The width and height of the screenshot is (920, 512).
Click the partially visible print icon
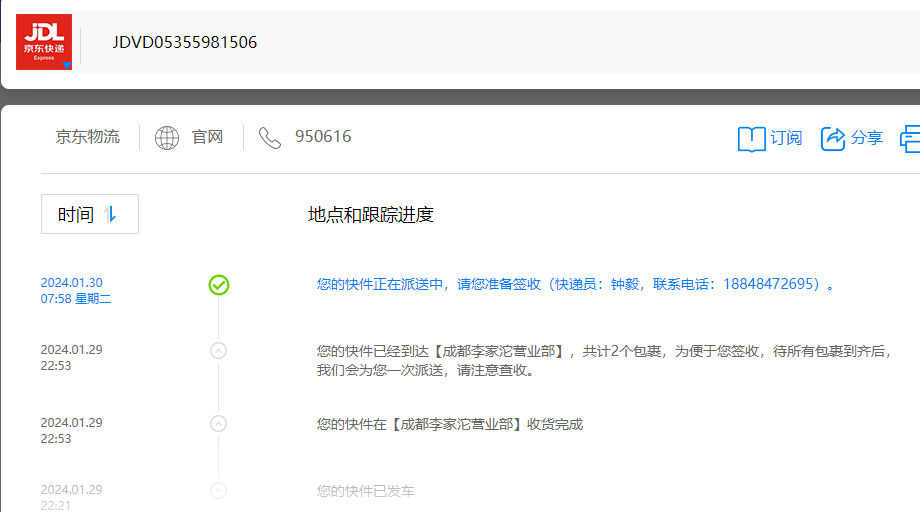(x=910, y=138)
